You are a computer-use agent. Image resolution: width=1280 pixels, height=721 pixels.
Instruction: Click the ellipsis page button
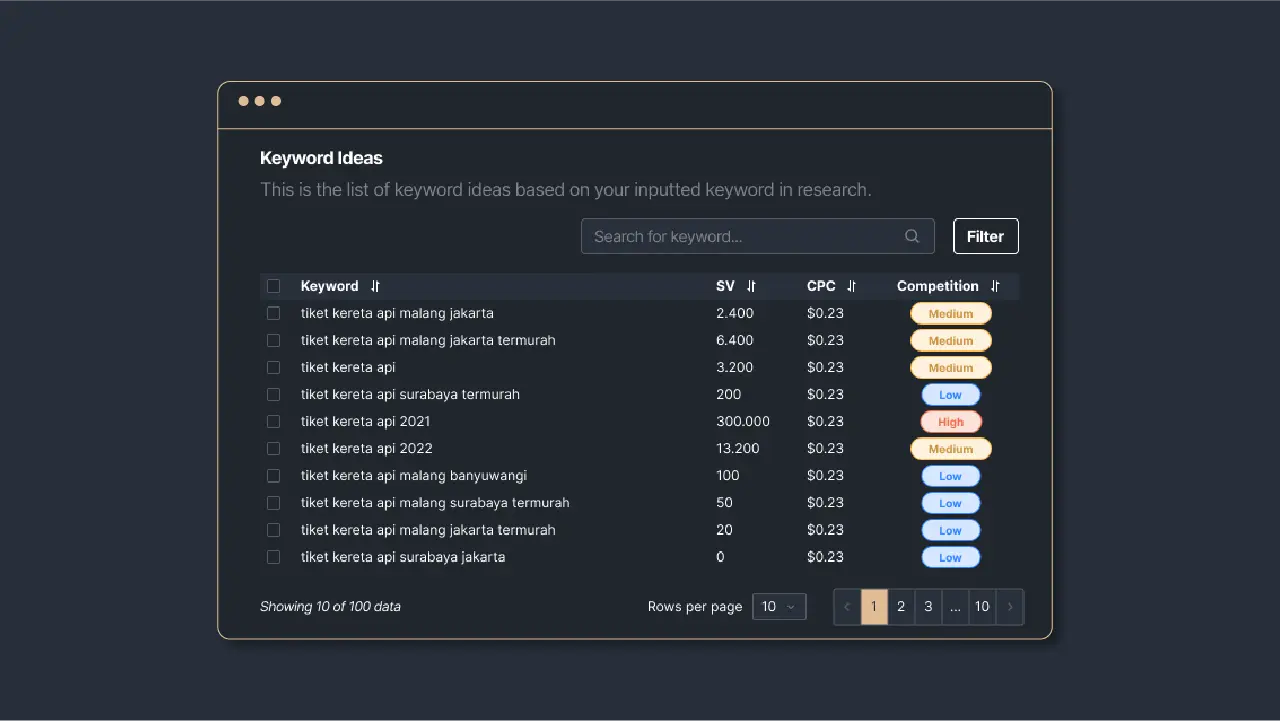(955, 606)
